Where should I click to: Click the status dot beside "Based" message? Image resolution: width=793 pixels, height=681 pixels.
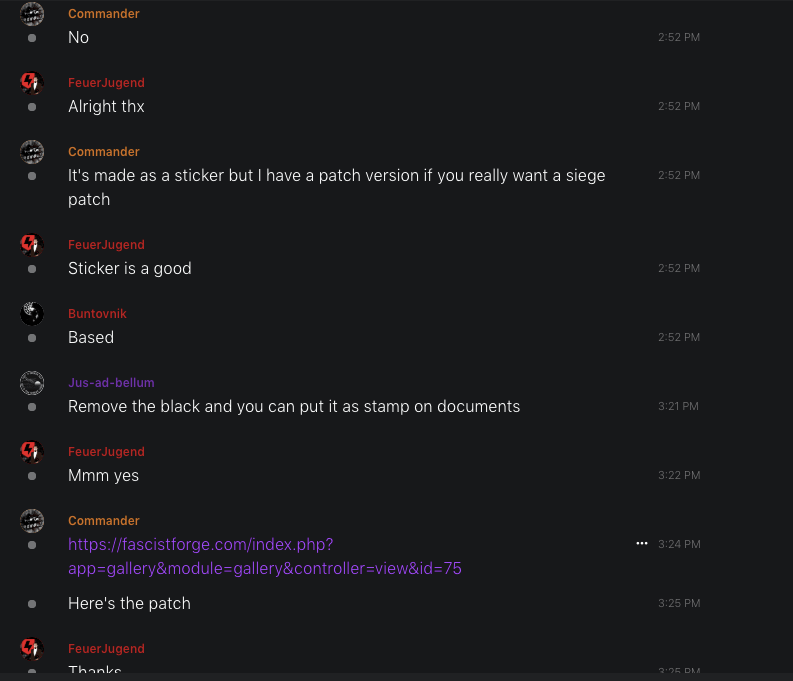32,338
